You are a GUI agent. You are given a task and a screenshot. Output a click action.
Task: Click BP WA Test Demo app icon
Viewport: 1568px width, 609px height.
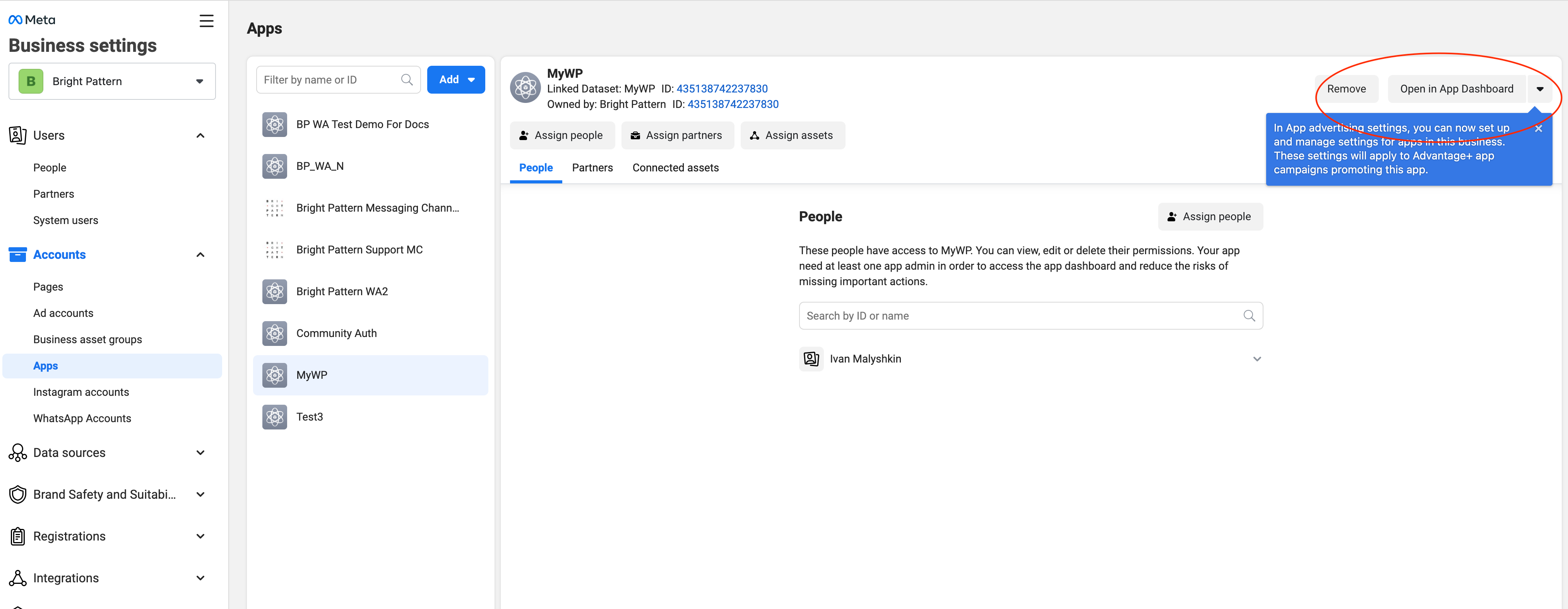pyautogui.click(x=274, y=124)
